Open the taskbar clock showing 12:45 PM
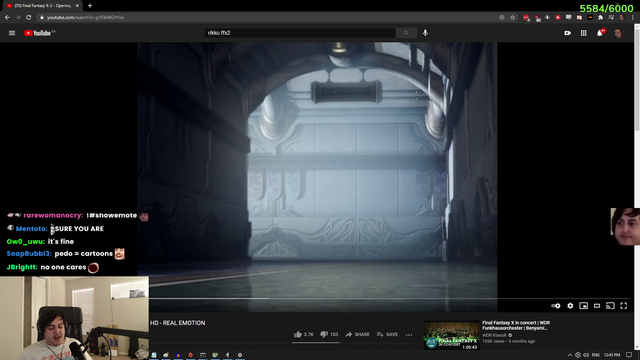Image resolution: width=640 pixels, height=360 pixels. pyautogui.click(x=612, y=355)
